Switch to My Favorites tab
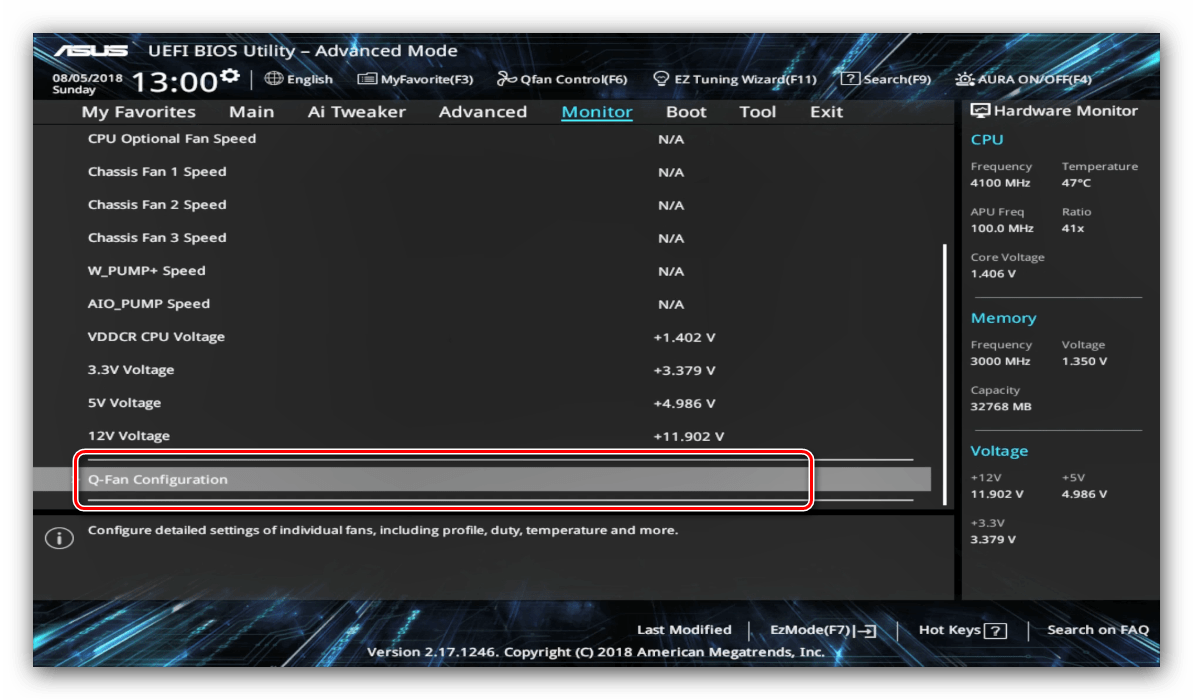1193x700 pixels. point(138,112)
